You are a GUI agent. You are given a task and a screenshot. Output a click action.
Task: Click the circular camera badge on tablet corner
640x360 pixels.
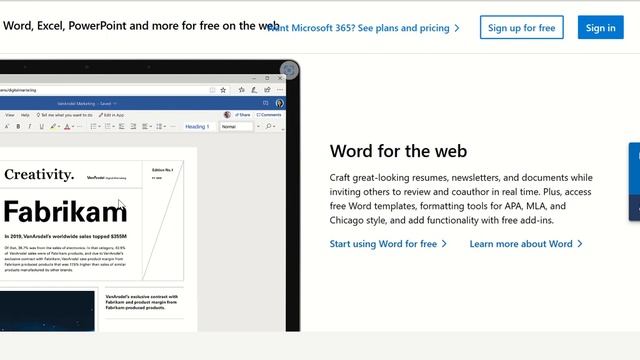point(289,70)
